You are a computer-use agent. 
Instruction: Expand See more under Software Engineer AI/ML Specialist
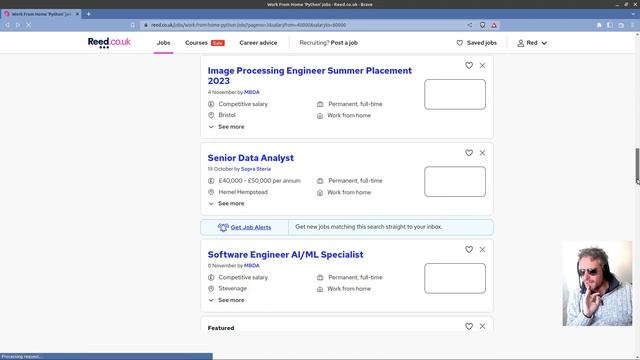226,300
